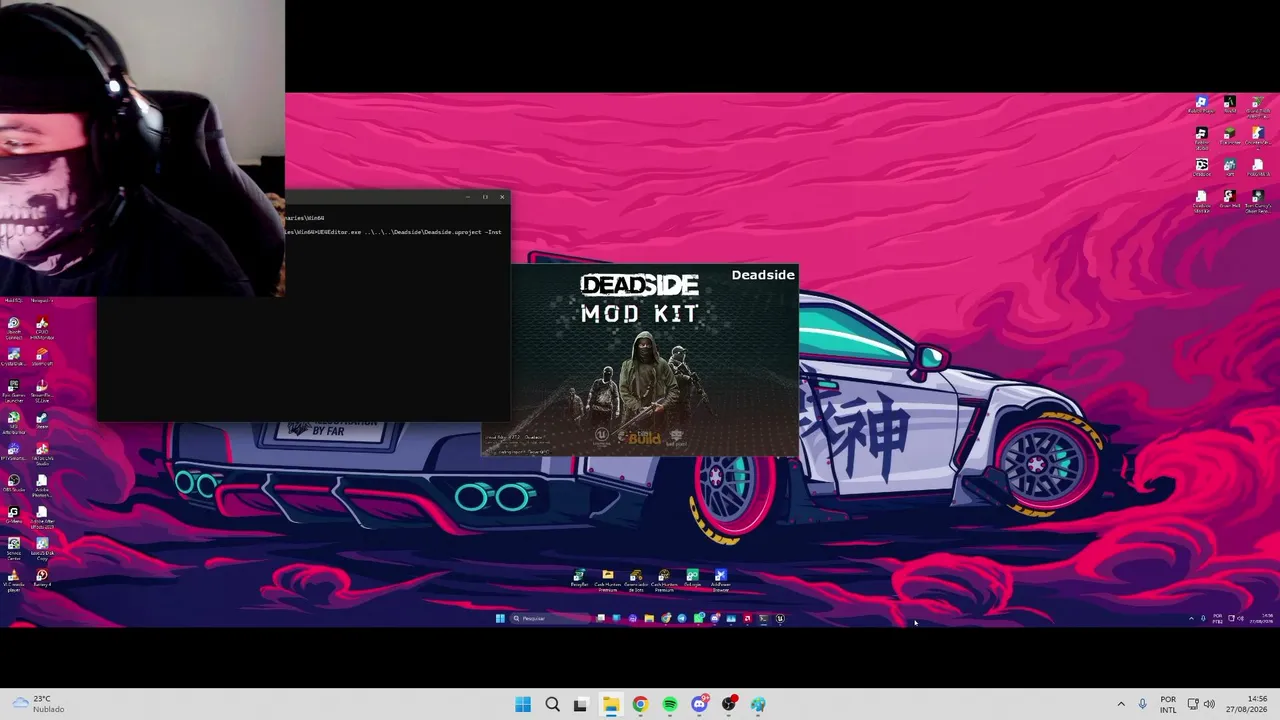
Task: Open the Deadside DS desktop icon
Action: point(1202,167)
